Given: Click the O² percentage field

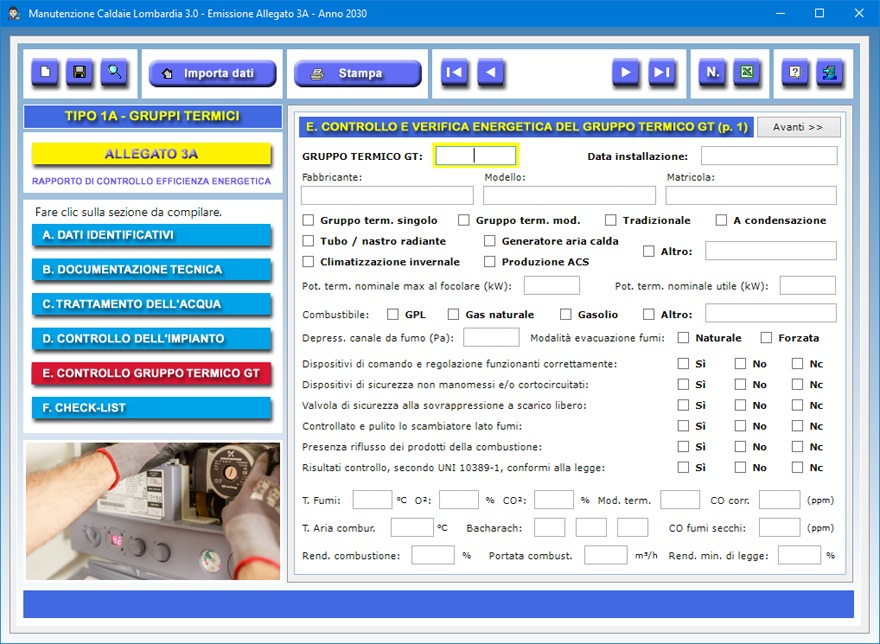Looking at the screenshot, I should [459, 500].
